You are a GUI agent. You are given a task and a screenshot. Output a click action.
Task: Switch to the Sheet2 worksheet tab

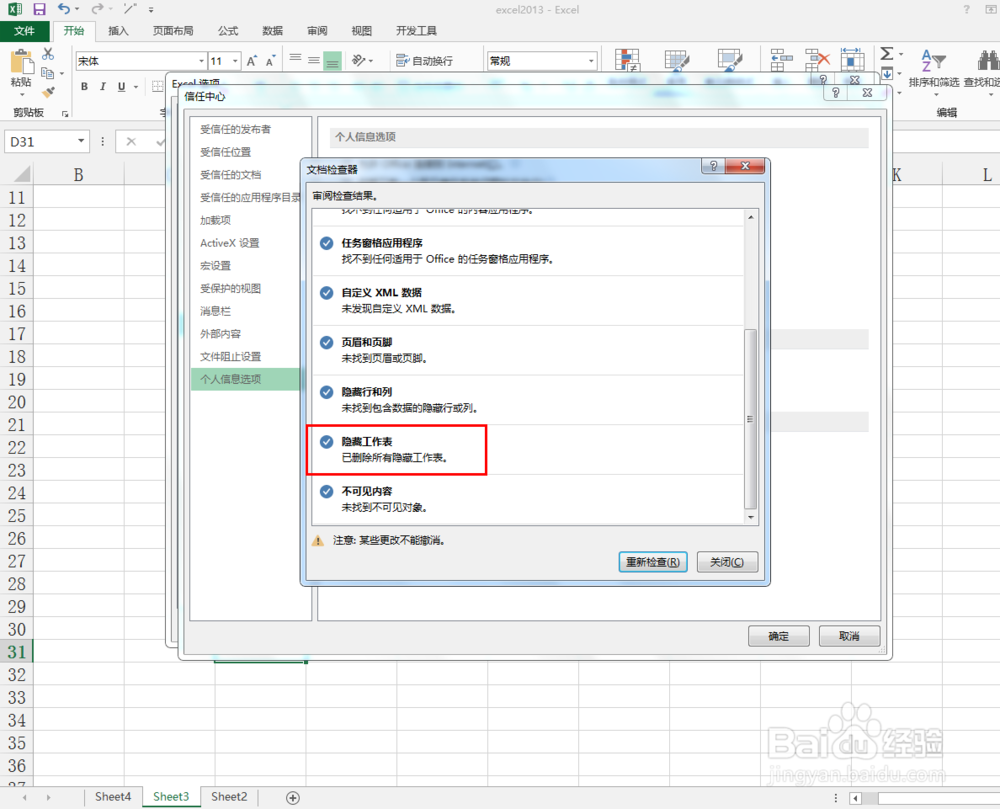tap(228, 796)
